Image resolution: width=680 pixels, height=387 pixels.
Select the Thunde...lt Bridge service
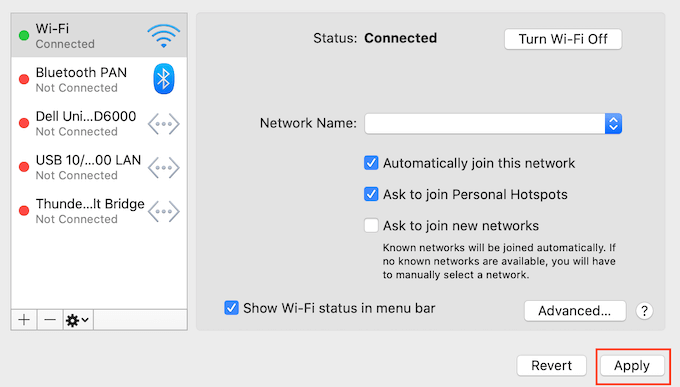99,211
